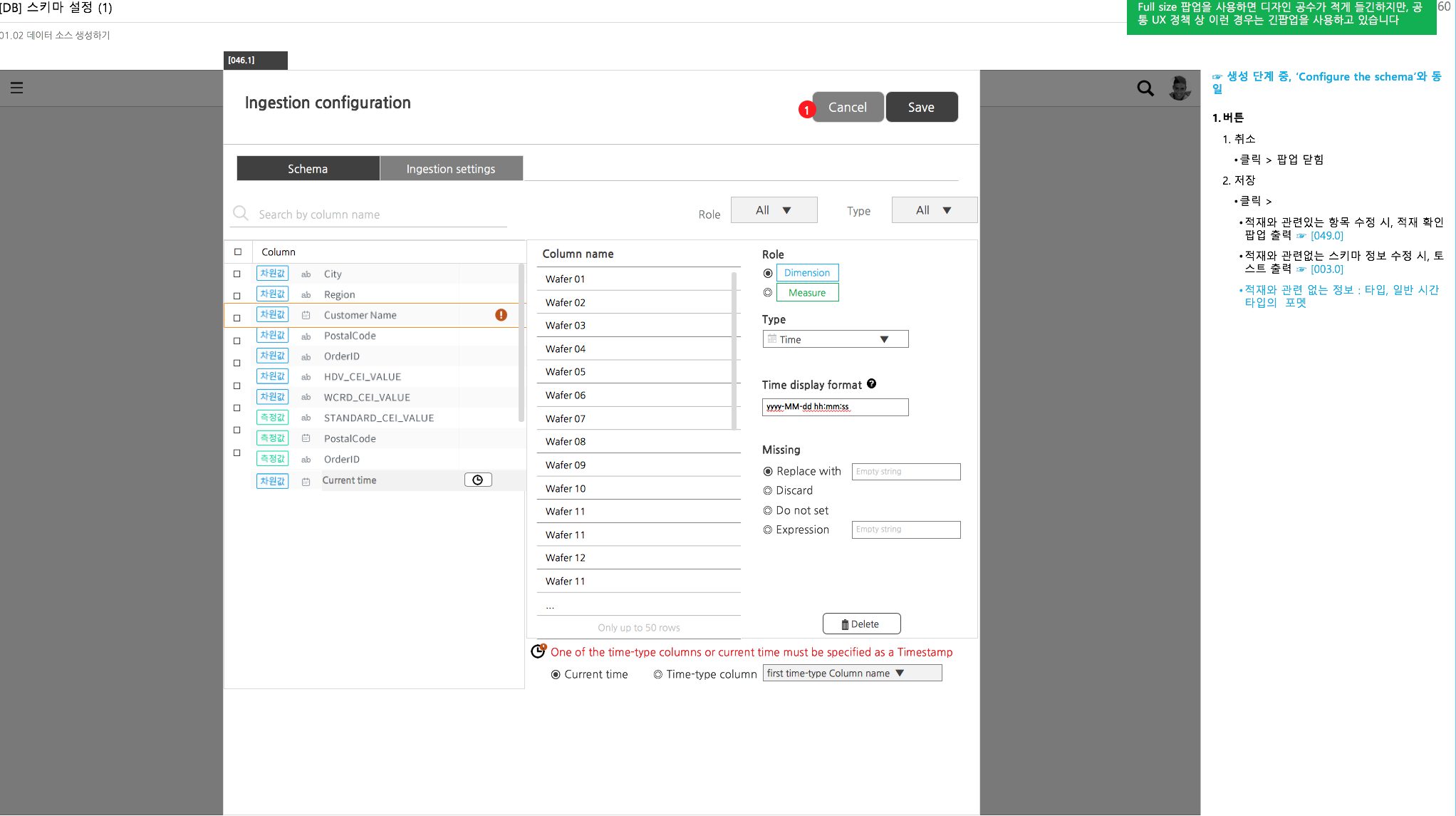Check the Customer Name row checkbox
This screenshot has width=1456, height=816.
click(x=237, y=318)
